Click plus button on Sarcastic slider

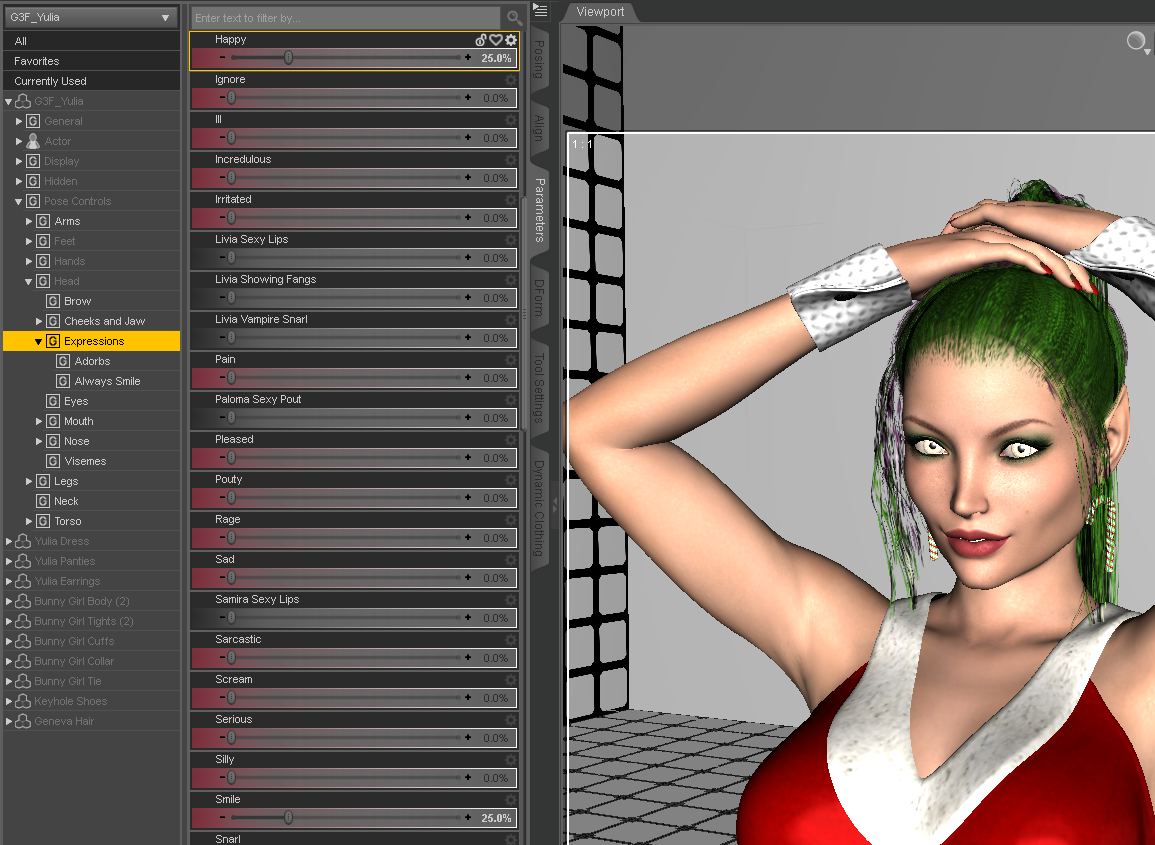[468, 657]
